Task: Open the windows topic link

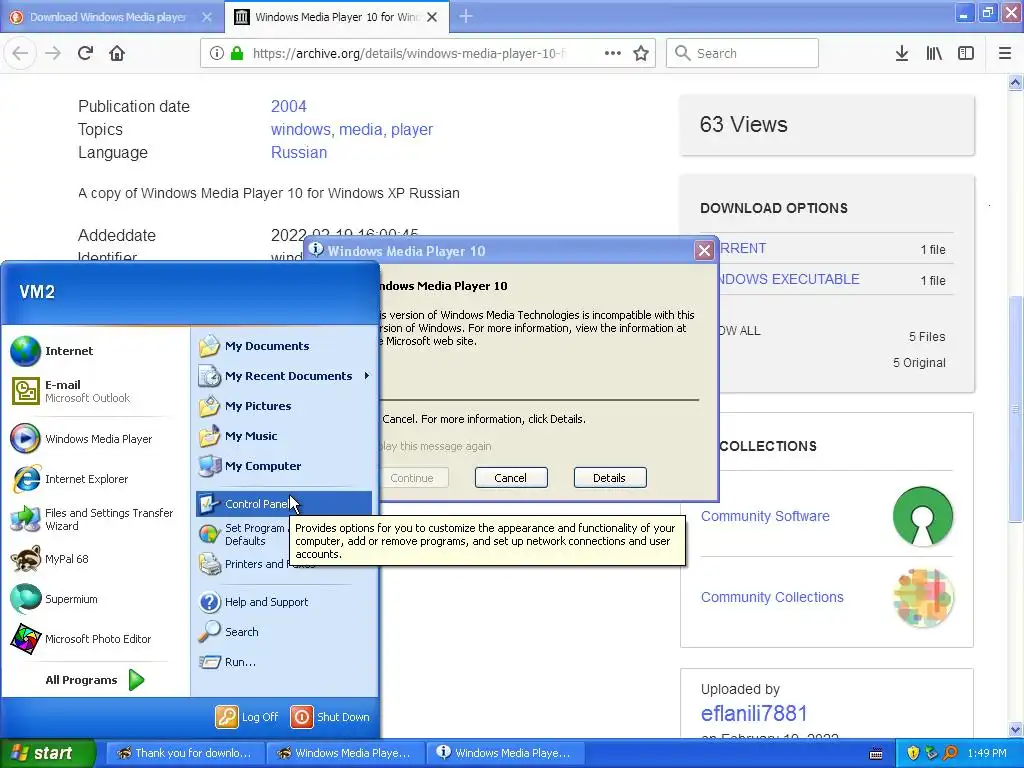Action: coord(302,129)
